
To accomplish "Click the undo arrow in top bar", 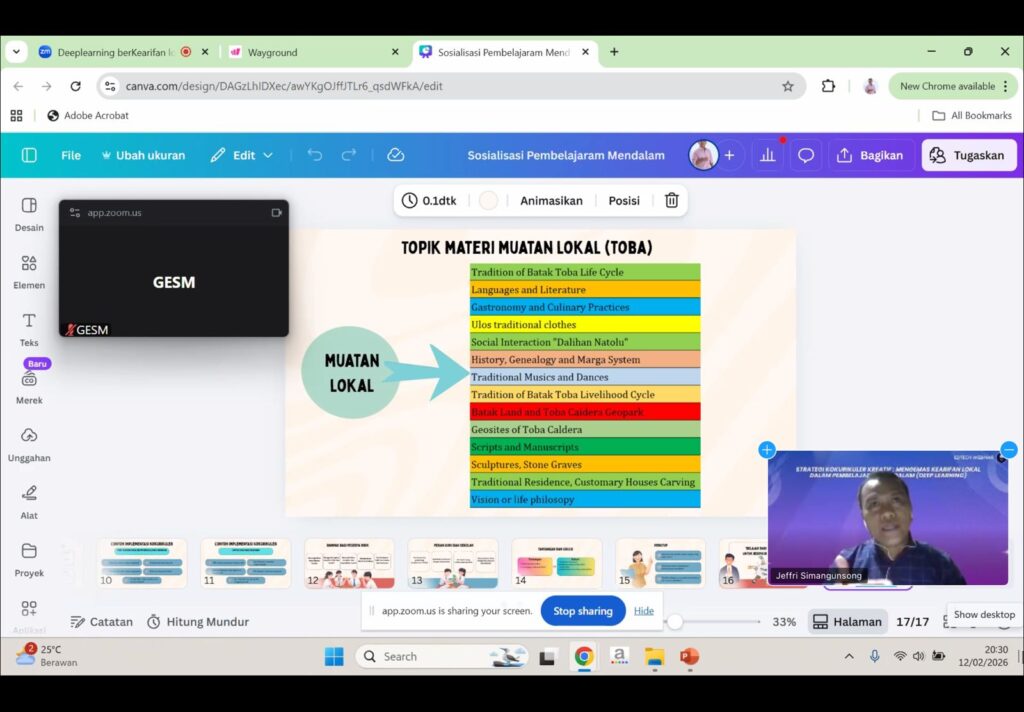I will (315, 155).
